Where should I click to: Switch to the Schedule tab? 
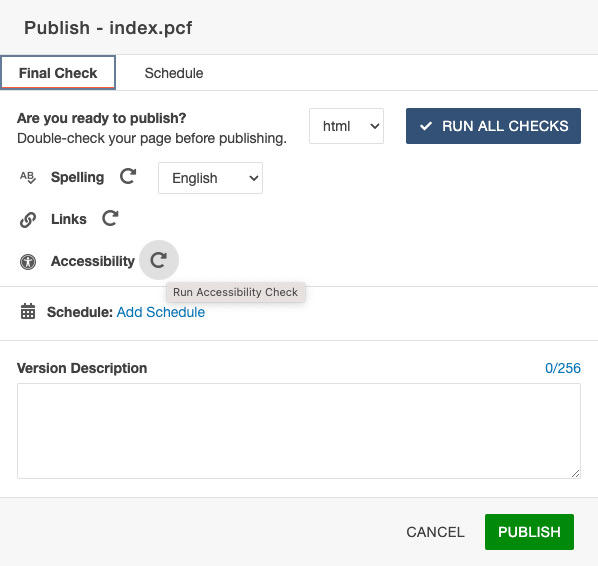[x=174, y=73]
